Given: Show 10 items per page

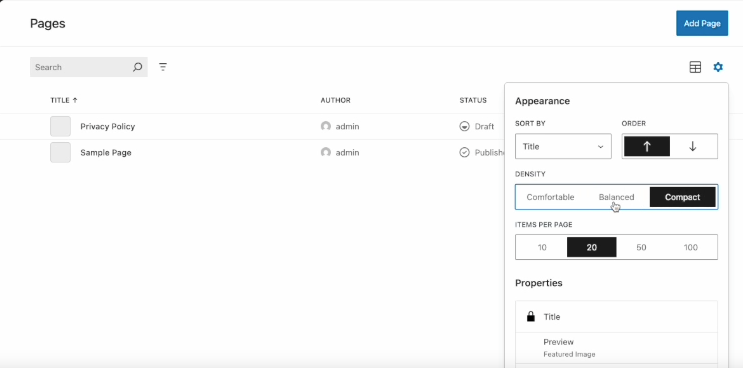Looking at the screenshot, I should [x=542, y=247].
